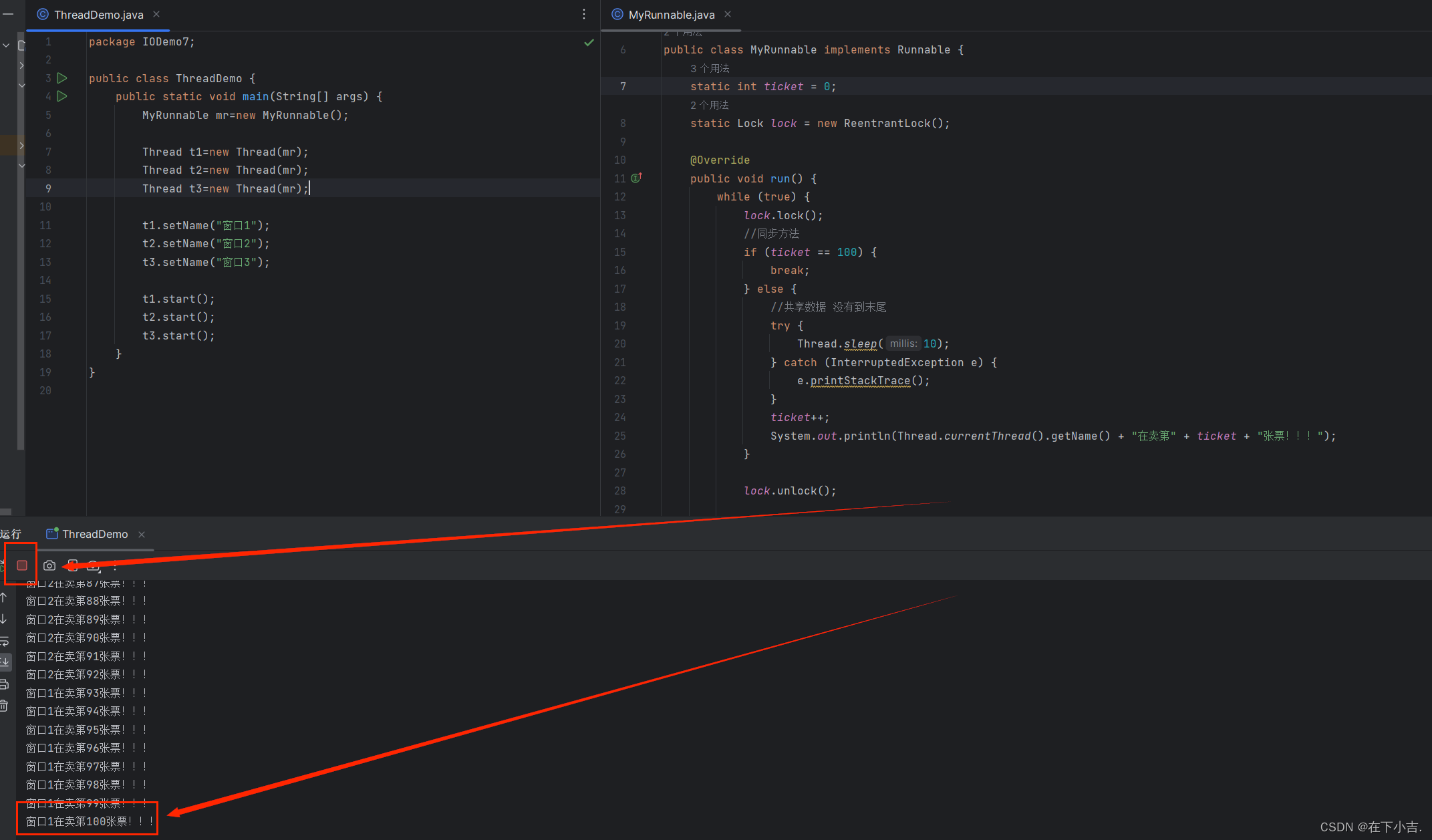This screenshot has width=1432, height=840.
Task: Open editor tab options three-dot menu
Action: point(584,14)
